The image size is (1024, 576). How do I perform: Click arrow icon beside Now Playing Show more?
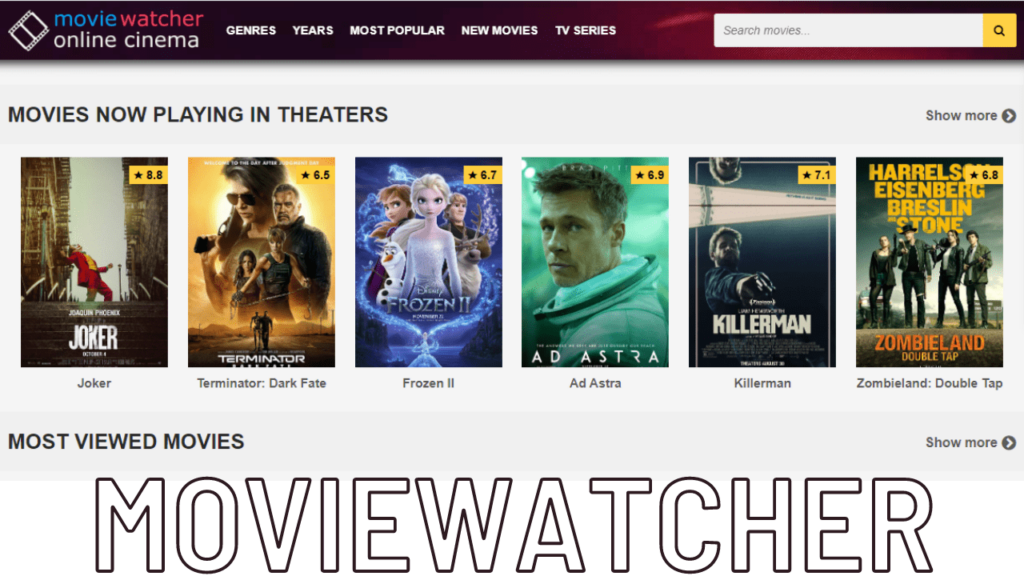coord(1009,116)
